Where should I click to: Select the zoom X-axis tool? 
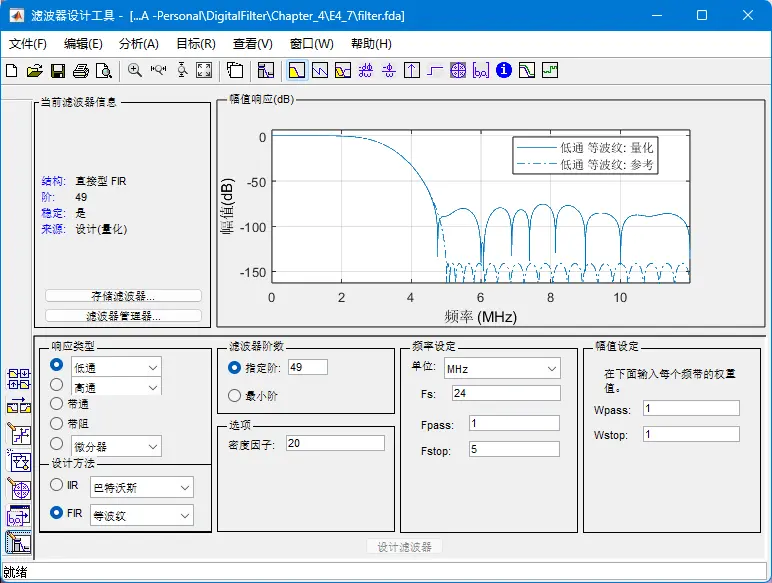[x=158, y=70]
